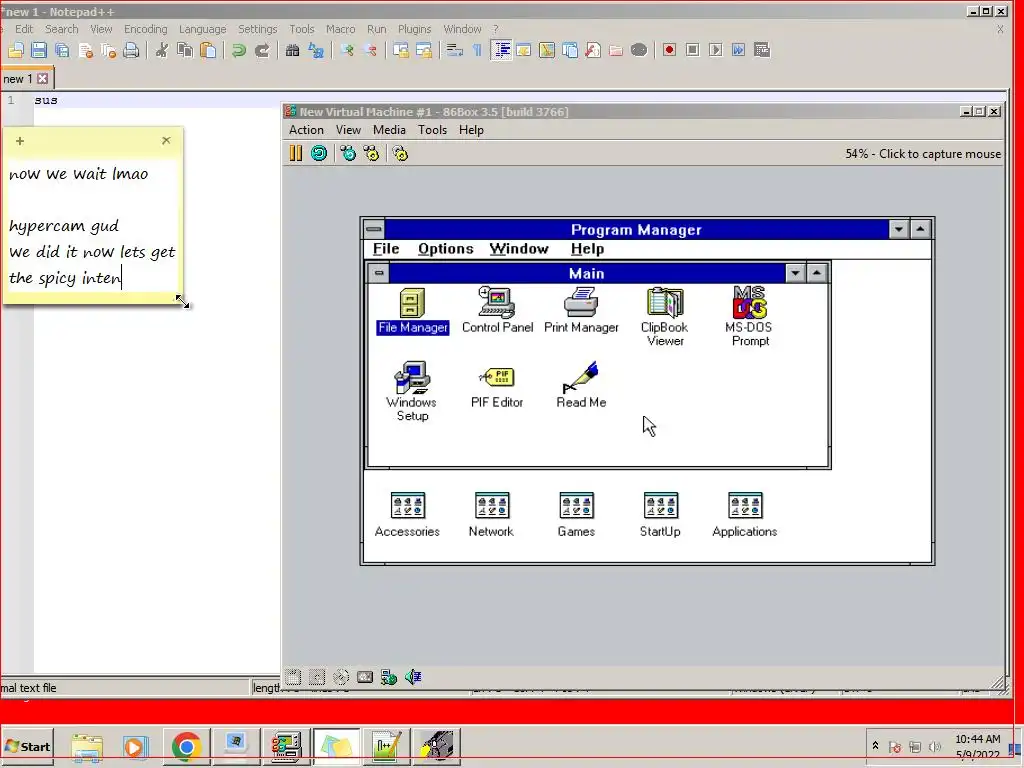Screen dimensions: 1024x768
Task: Open the Main group control menu box
Action: pos(379,273)
